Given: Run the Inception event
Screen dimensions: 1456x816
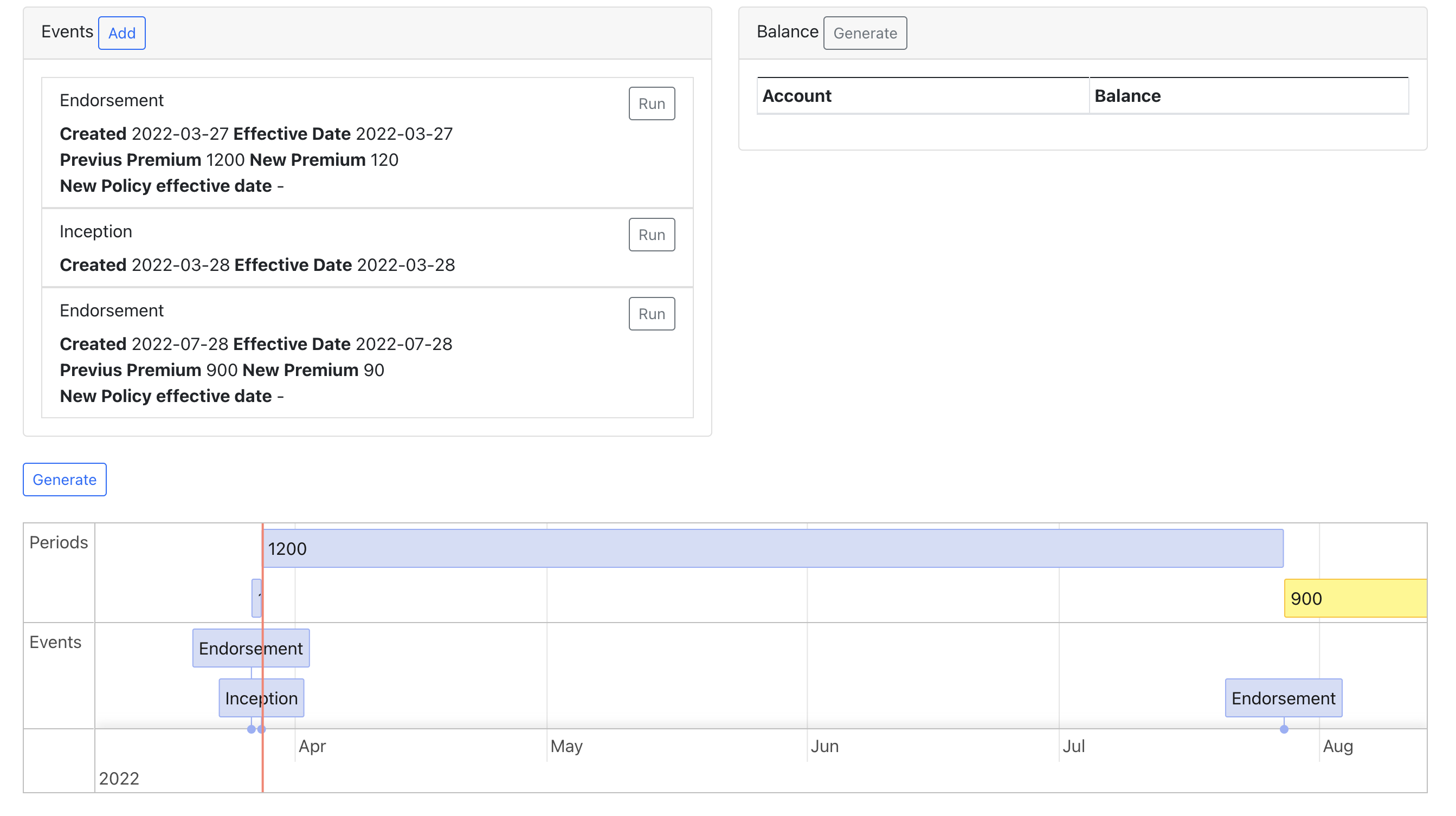Looking at the screenshot, I should (651, 234).
